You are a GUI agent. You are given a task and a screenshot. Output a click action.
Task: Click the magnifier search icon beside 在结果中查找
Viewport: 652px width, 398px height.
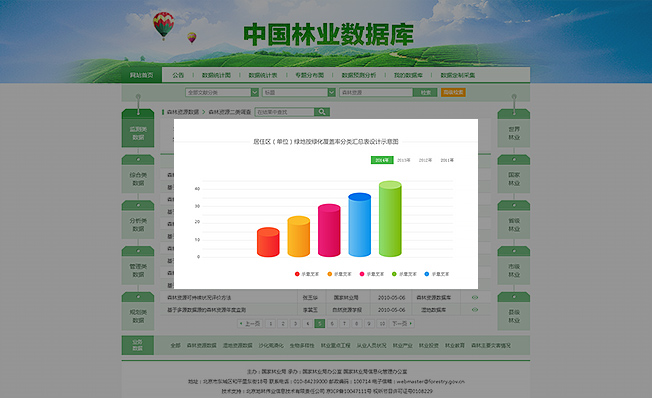pos(322,112)
